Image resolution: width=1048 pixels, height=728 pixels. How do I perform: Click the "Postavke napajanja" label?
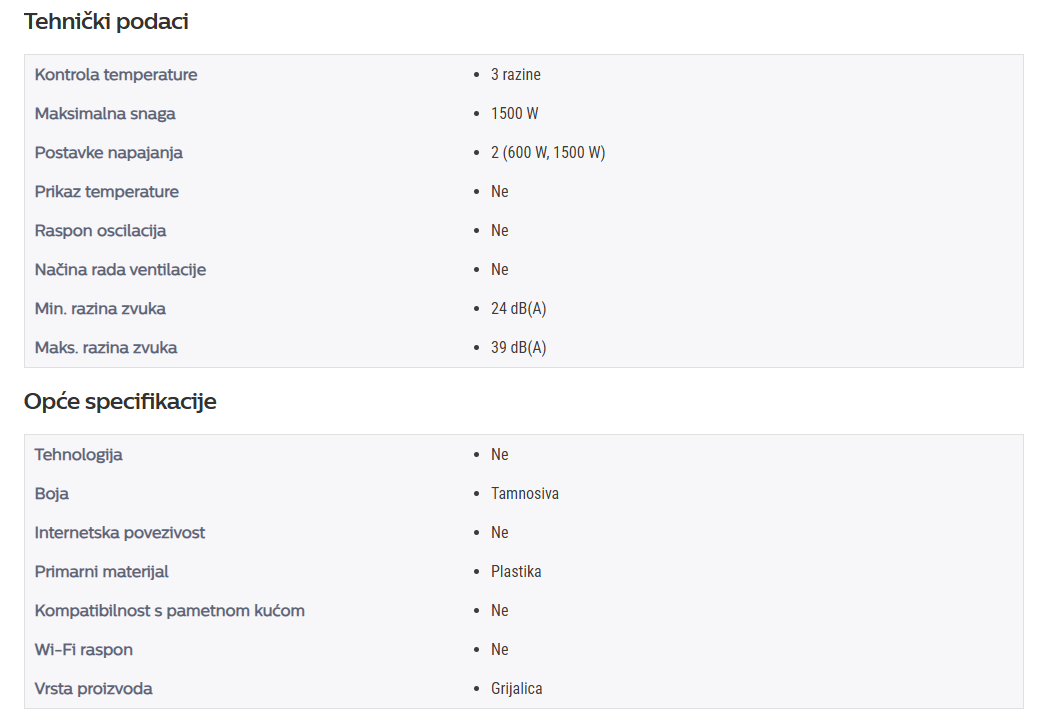click(x=109, y=153)
